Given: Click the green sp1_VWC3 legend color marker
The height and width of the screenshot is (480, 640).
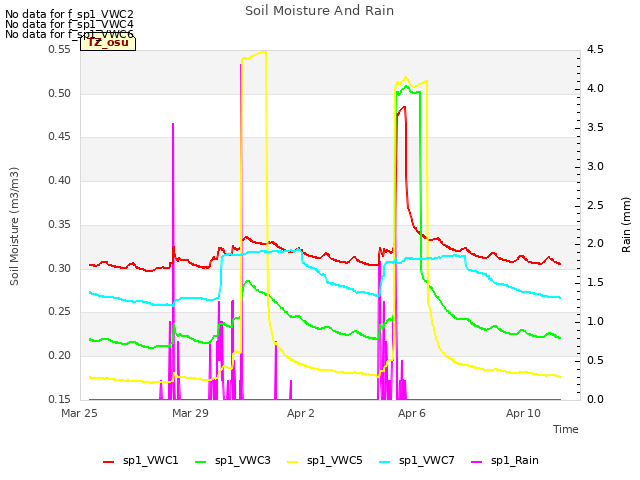Looking at the screenshot, I should pos(200,462).
